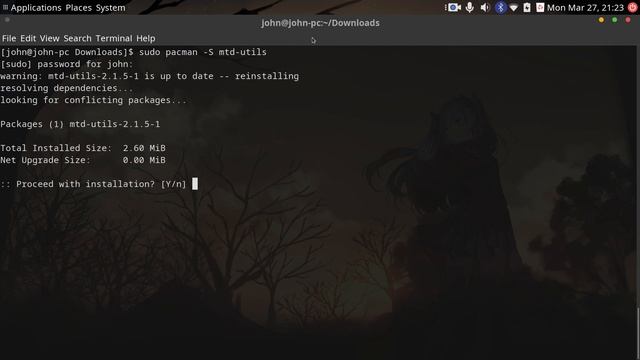Viewport: 640px width, 360px height.
Task: Open the terminal View menu
Action: click(x=49, y=38)
